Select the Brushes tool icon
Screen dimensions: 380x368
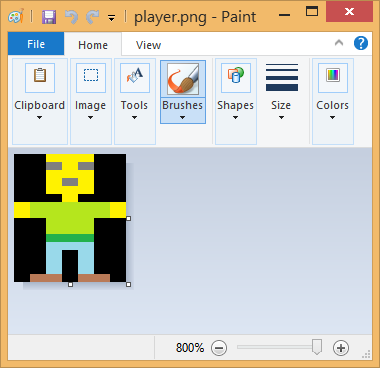pos(183,79)
